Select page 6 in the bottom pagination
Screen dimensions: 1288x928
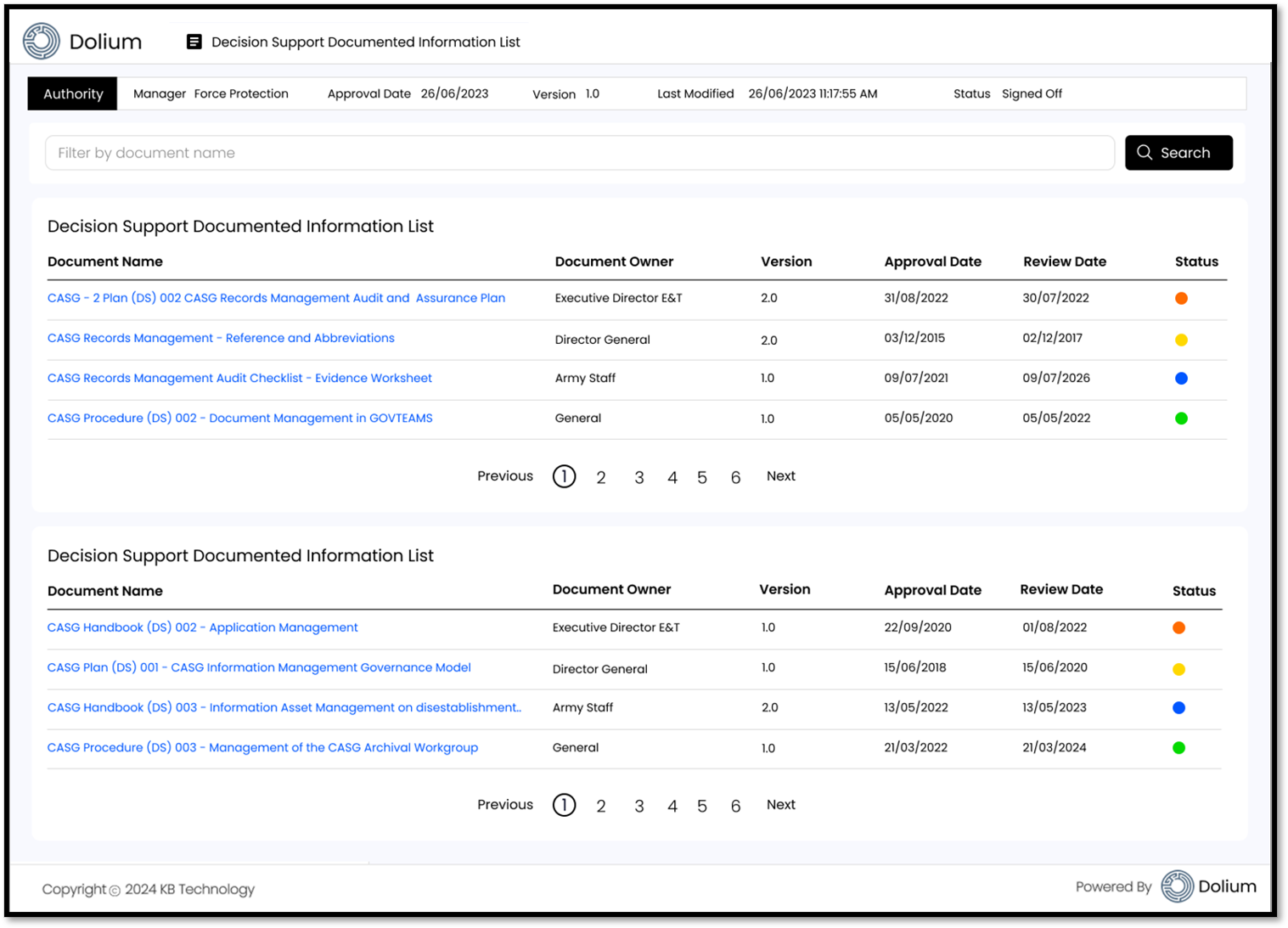point(735,805)
